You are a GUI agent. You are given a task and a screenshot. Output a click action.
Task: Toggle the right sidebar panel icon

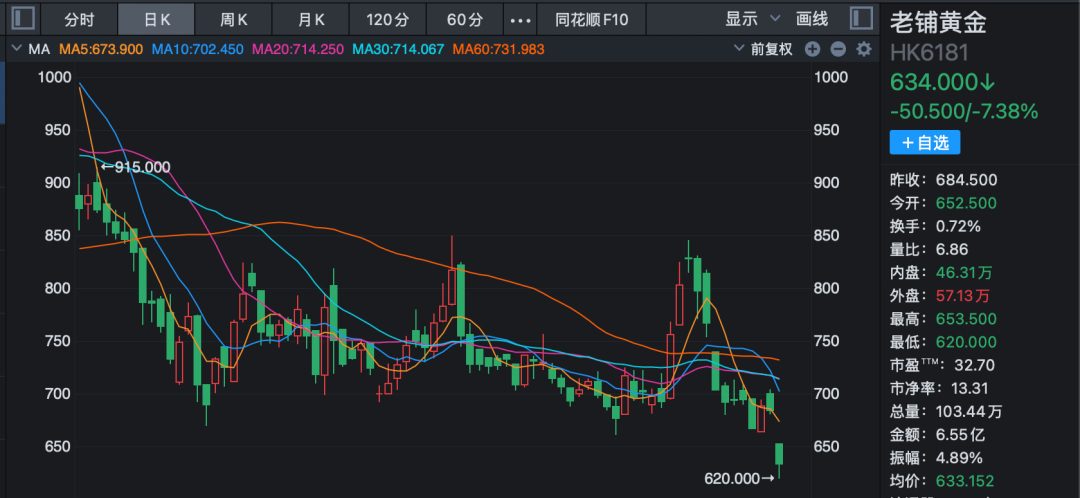(x=859, y=19)
